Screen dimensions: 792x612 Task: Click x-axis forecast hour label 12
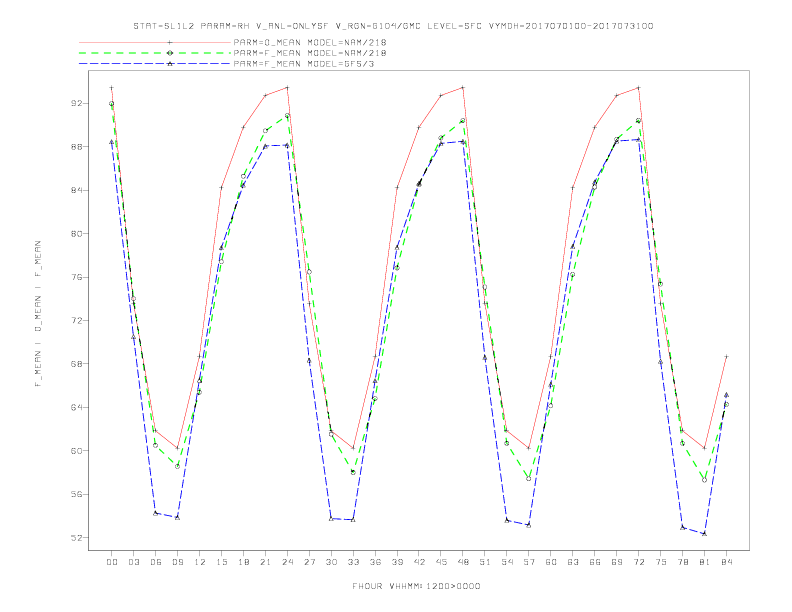coord(200,562)
